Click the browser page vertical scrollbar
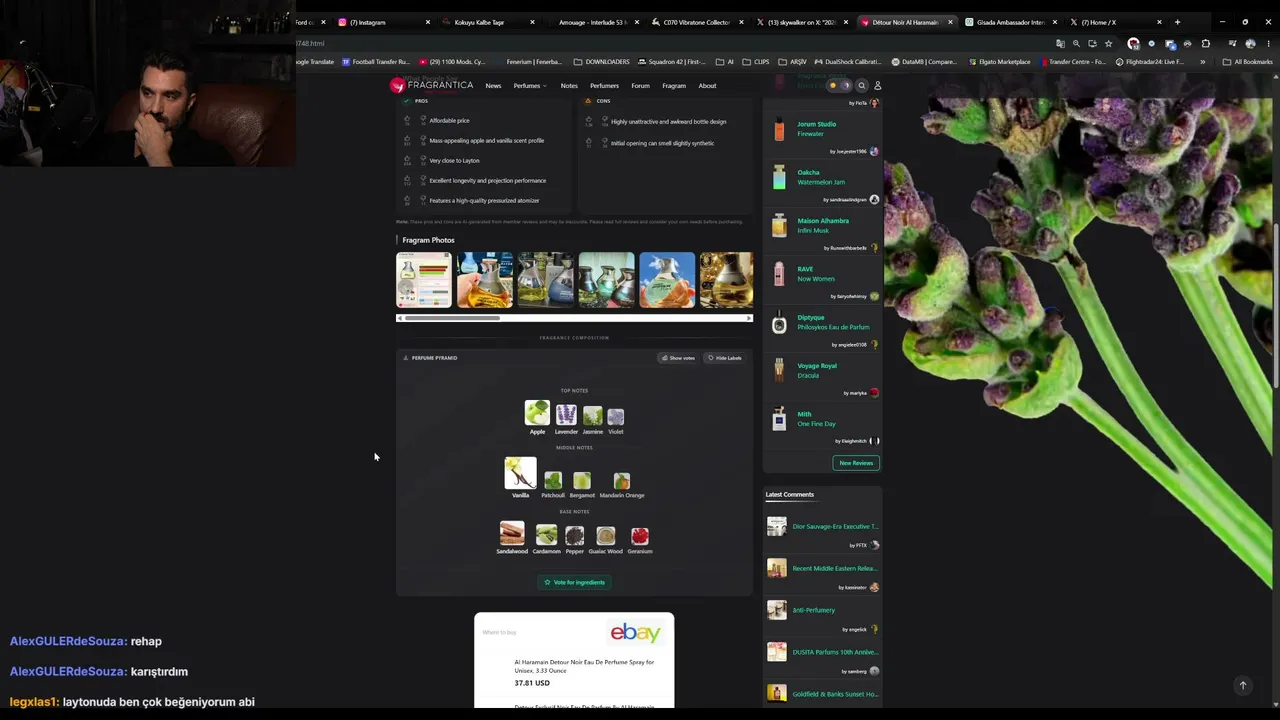The width and height of the screenshot is (1280, 720). pyautogui.click(x=1276, y=305)
